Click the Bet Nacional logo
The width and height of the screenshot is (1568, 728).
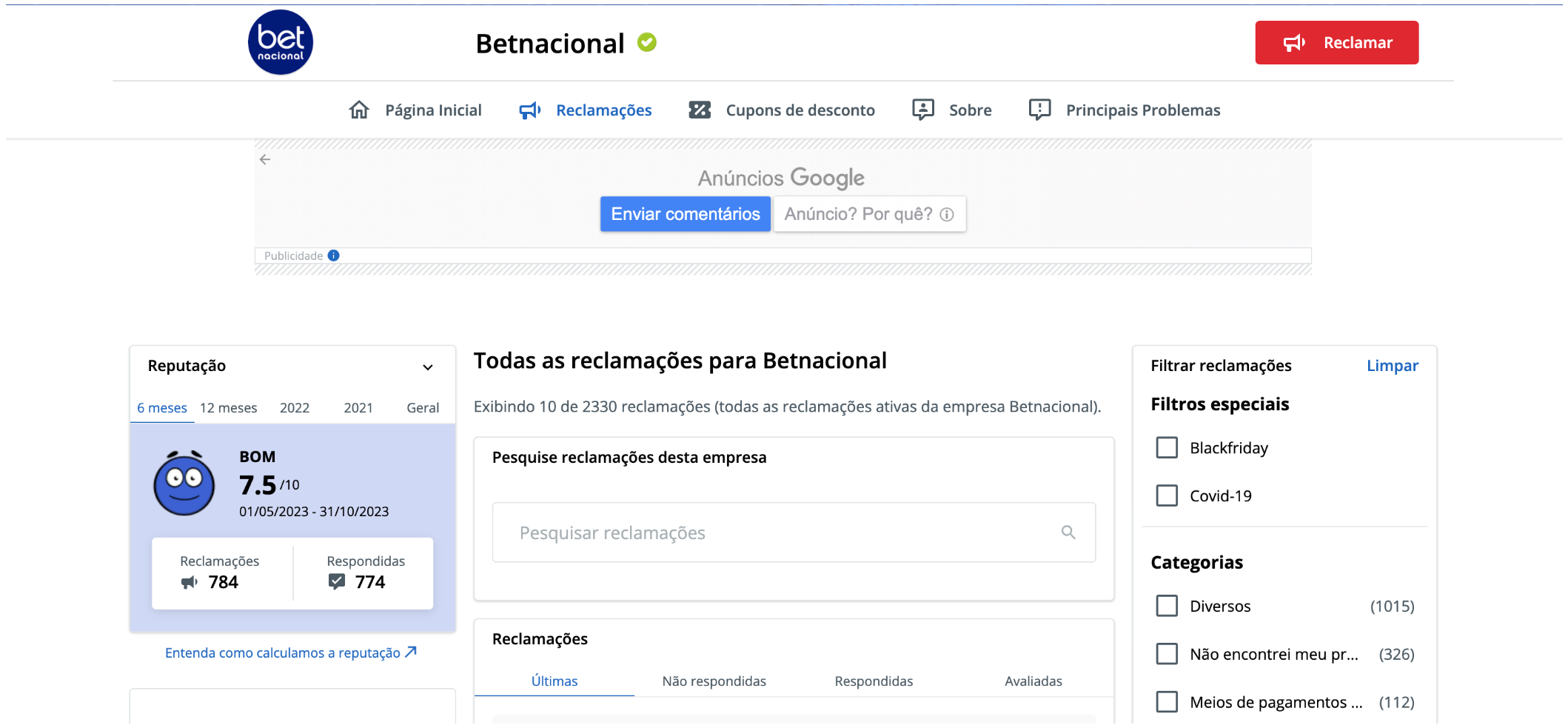[281, 42]
